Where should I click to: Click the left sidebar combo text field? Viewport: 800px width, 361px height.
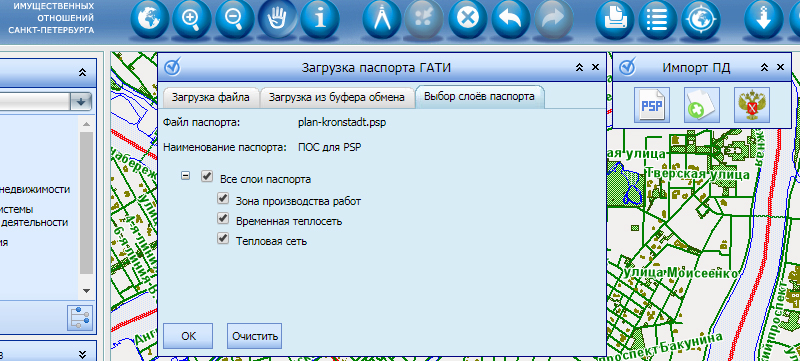pos(35,101)
